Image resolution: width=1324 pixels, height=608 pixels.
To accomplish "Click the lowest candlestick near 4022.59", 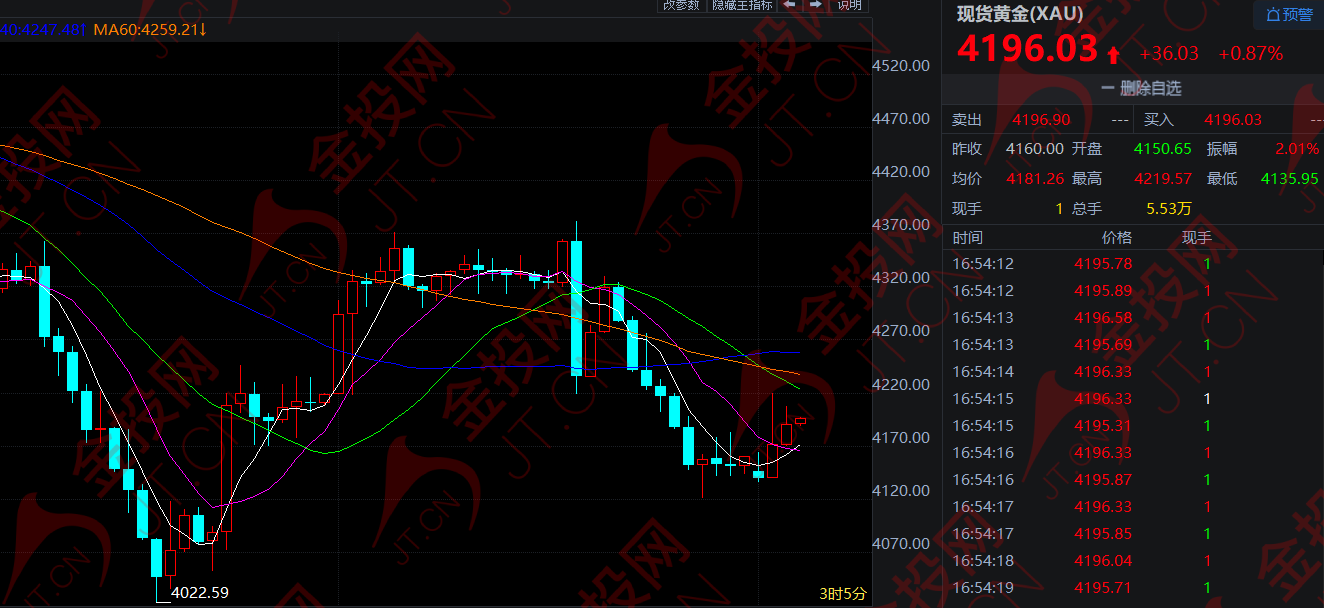I will tap(157, 560).
